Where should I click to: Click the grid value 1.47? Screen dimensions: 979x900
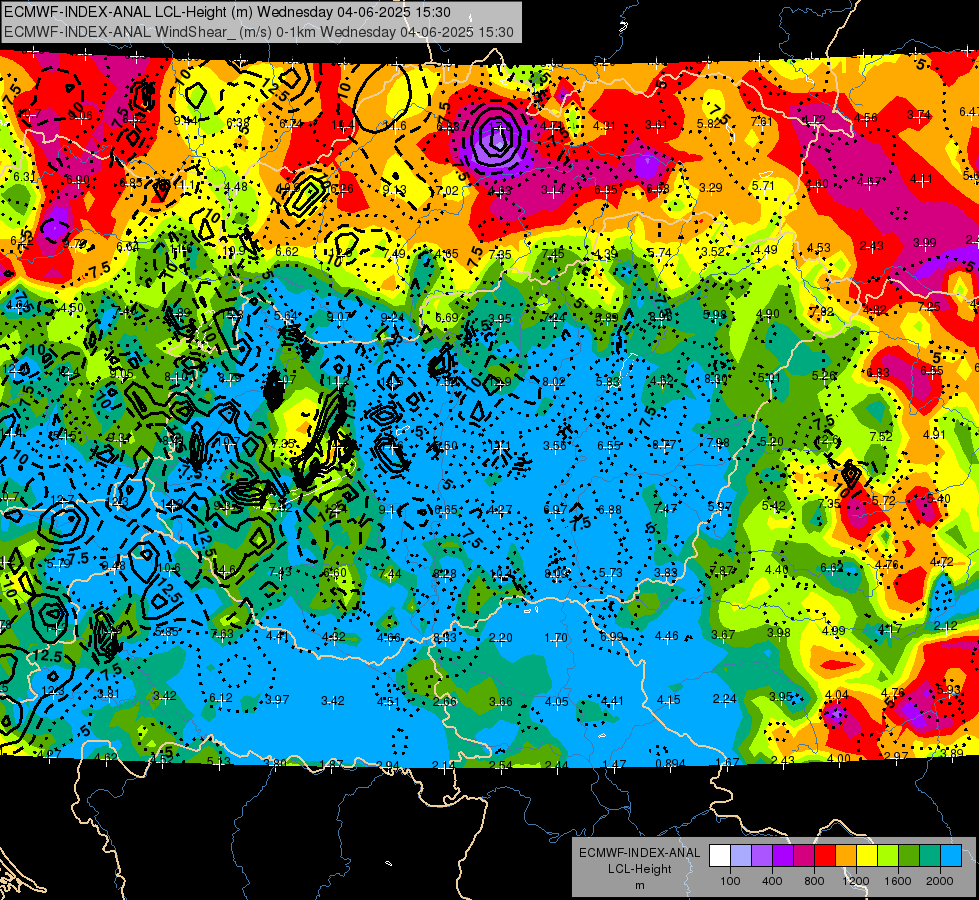point(614,764)
